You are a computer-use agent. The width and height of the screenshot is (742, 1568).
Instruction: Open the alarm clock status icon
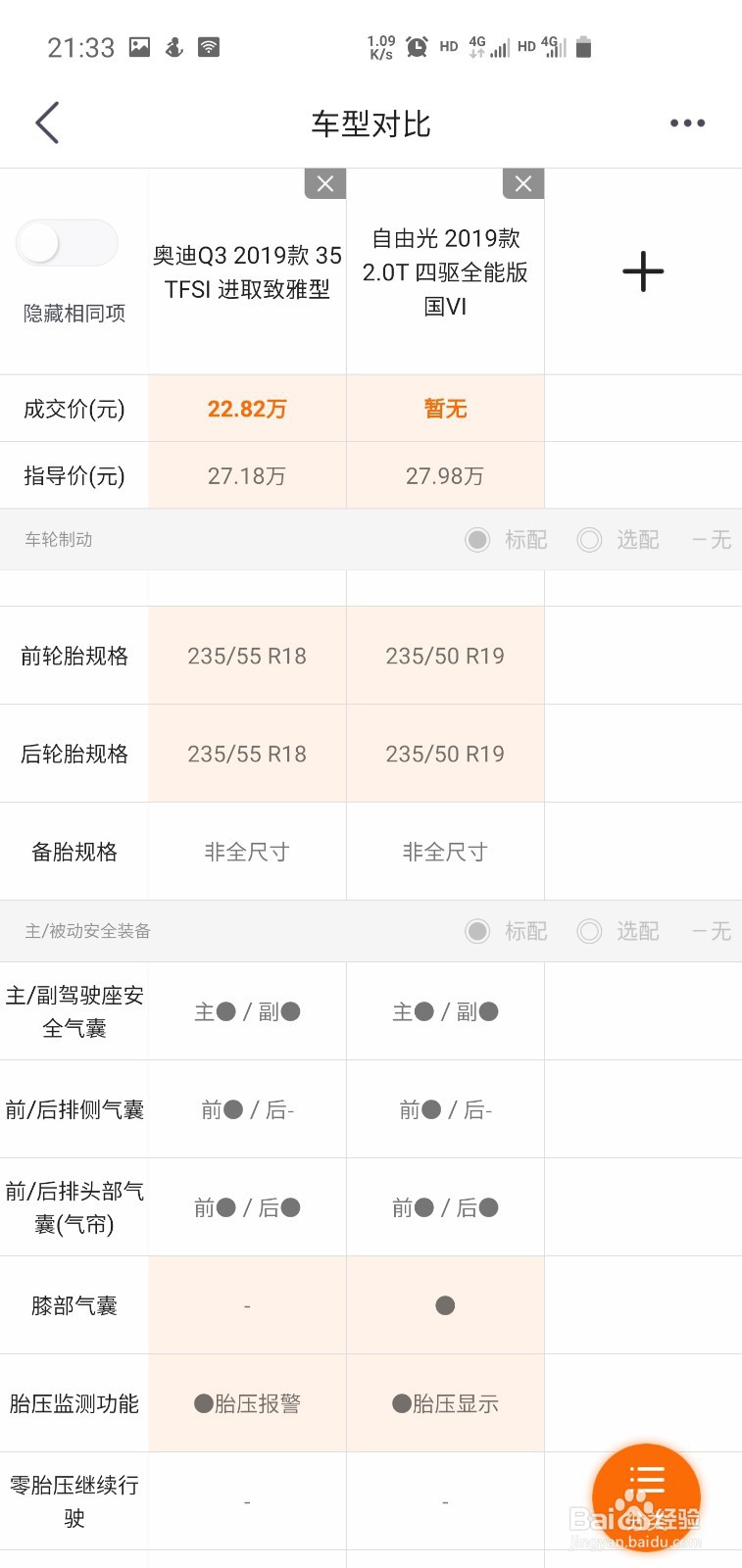click(x=417, y=46)
